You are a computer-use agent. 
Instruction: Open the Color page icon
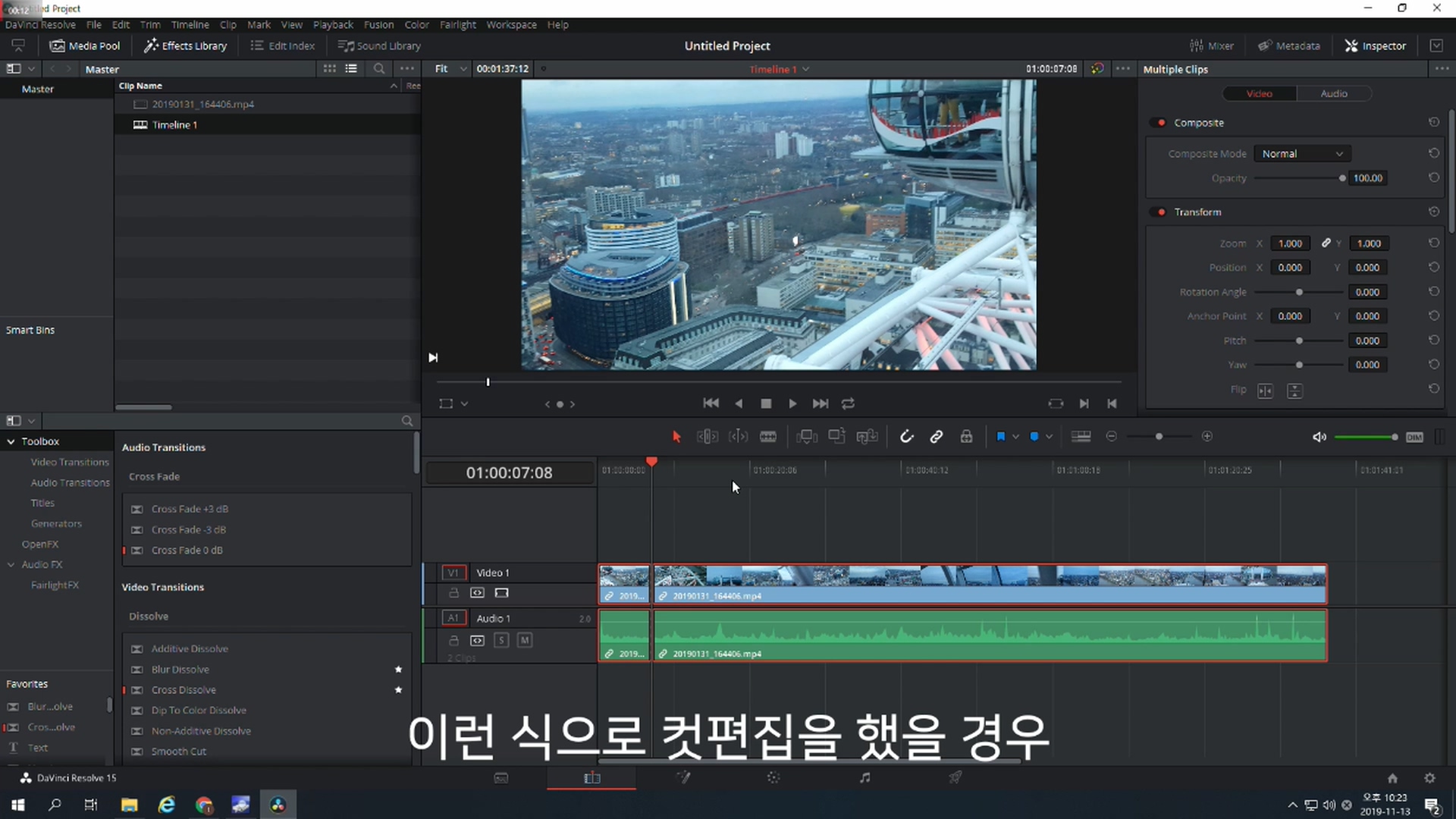773,778
